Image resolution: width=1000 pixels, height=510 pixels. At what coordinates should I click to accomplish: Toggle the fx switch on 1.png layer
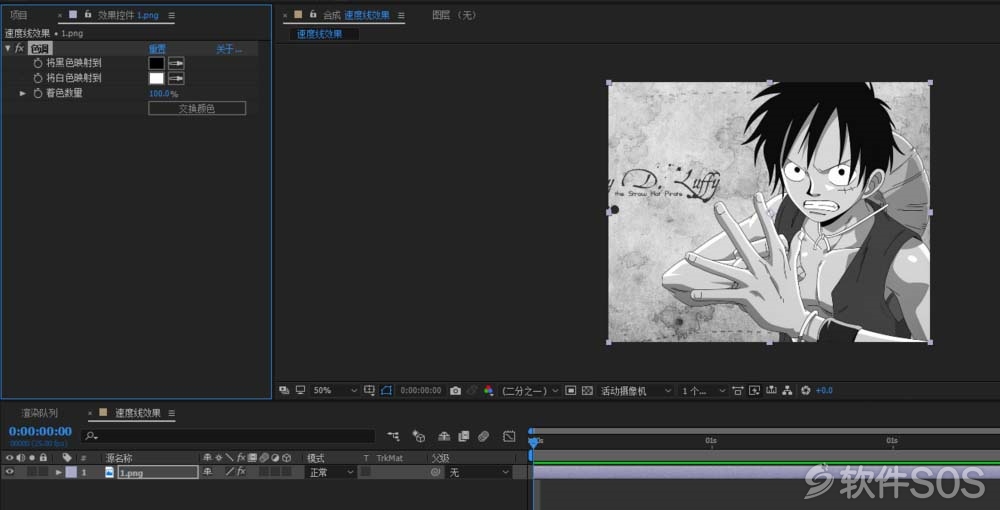click(x=241, y=472)
